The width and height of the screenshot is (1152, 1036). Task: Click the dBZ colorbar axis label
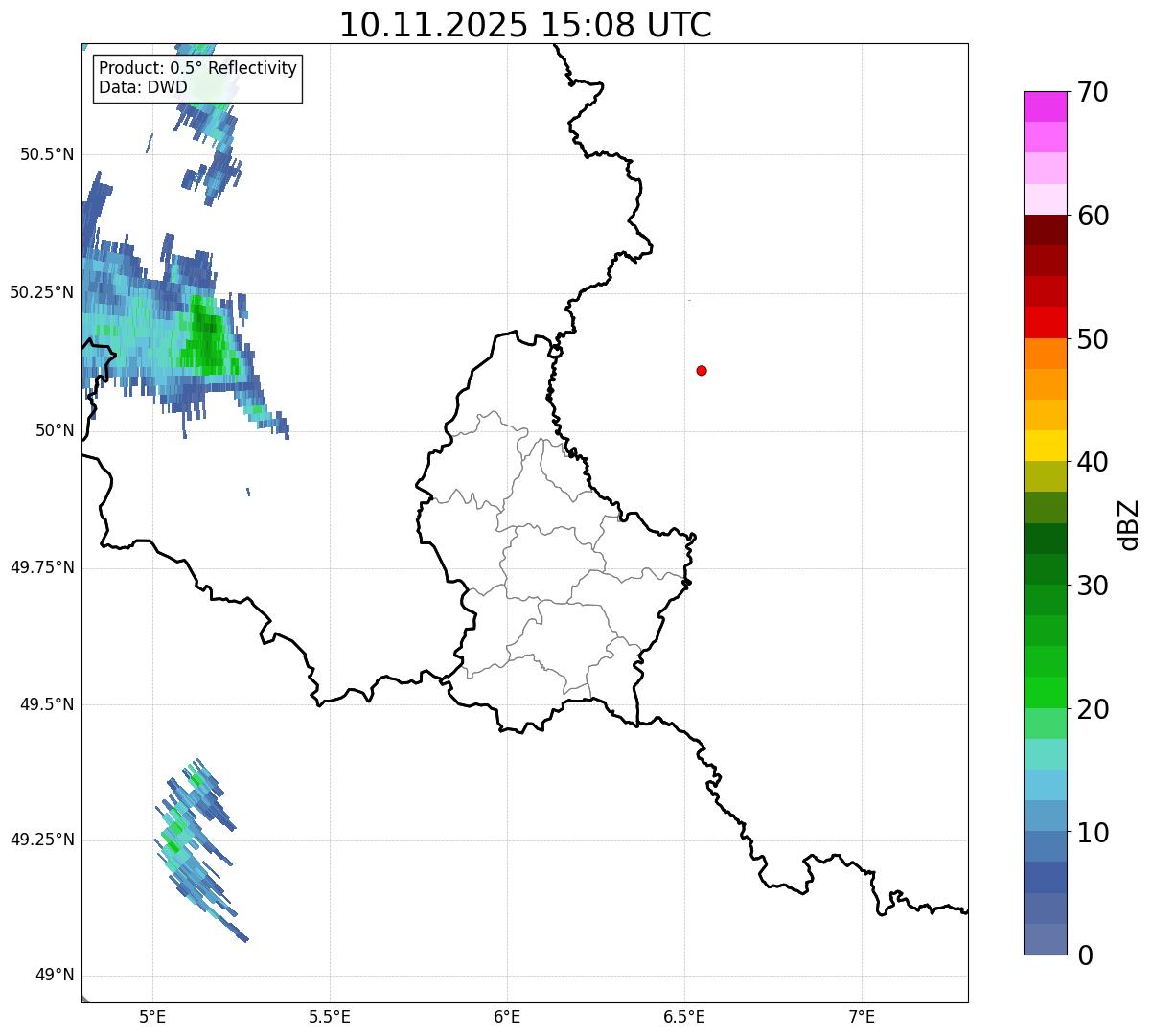pos(1129,524)
